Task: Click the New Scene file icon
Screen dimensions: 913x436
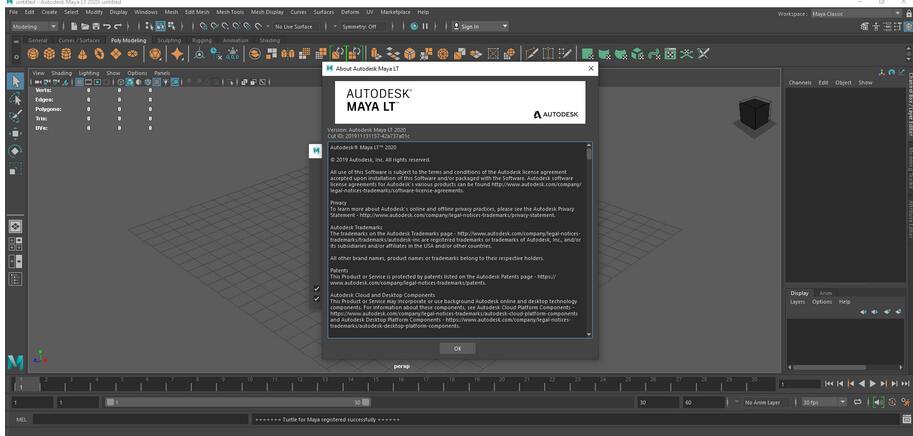Action: click(x=74, y=26)
